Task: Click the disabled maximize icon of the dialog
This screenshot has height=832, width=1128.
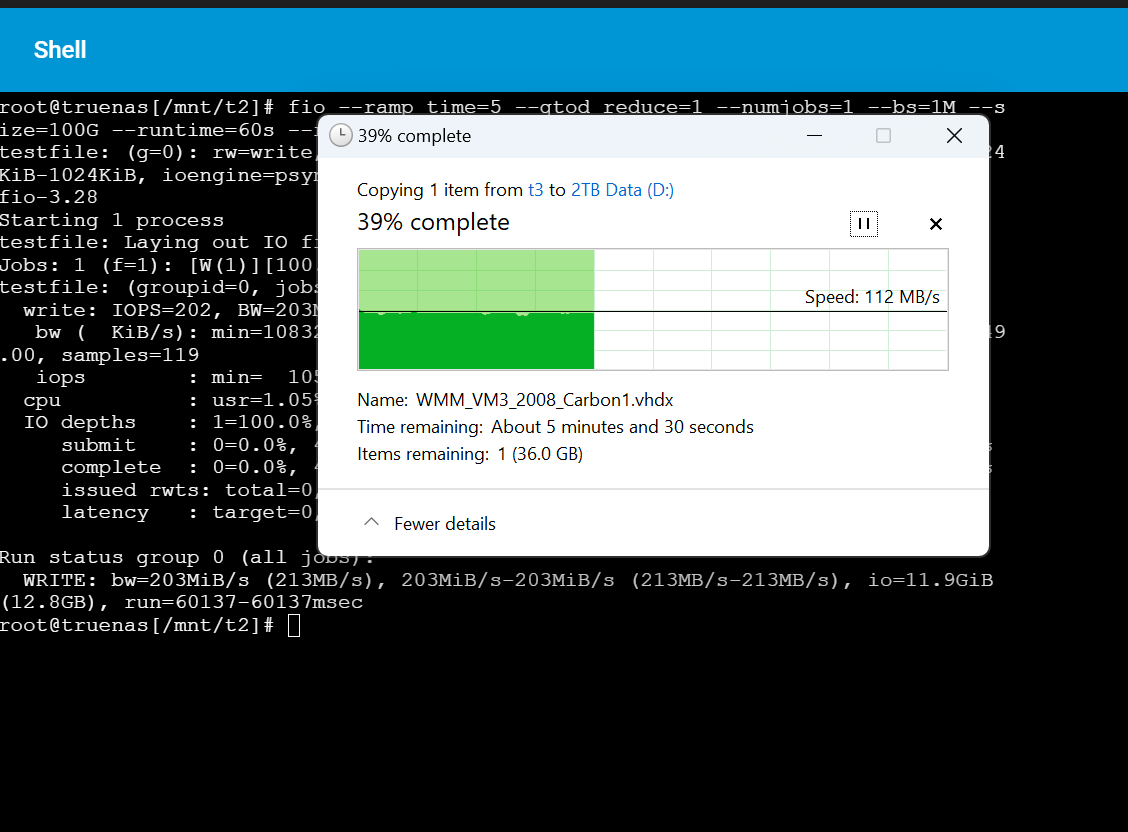Action: click(883, 135)
